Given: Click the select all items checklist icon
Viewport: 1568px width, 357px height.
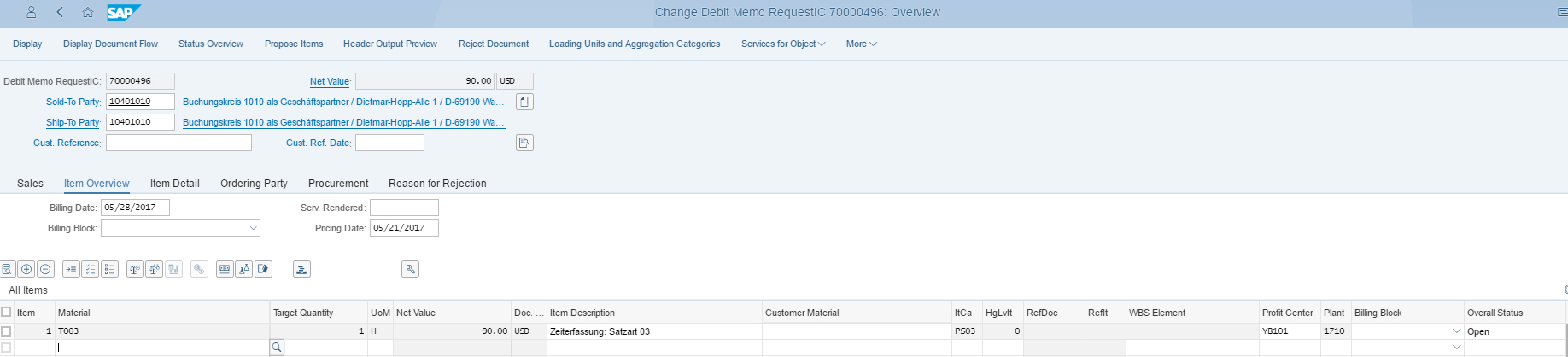Looking at the screenshot, I should click(x=90, y=269).
